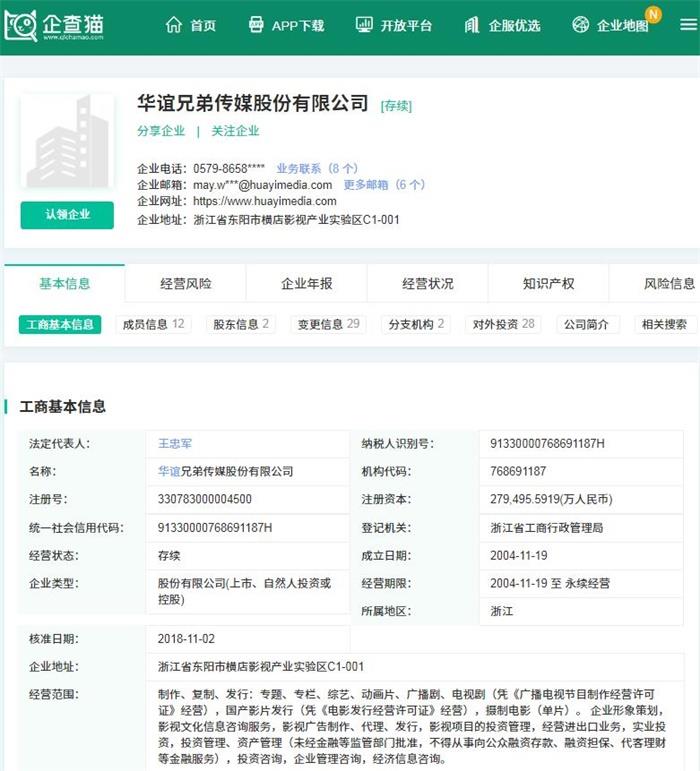The width and height of the screenshot is (700, 771).
Task: Open the hamburger menu icon
Action: (x=688, y=25)
